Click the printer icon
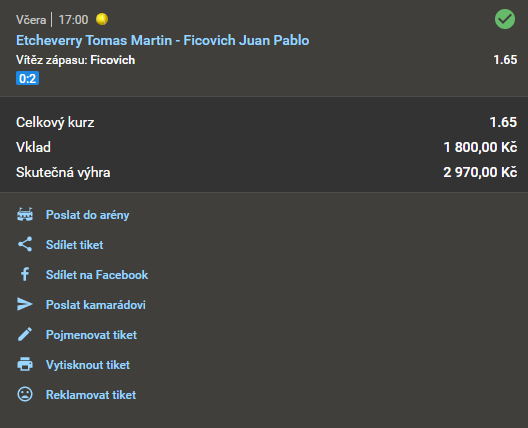This screenshot has width=528, height=428. click(25, 364)
